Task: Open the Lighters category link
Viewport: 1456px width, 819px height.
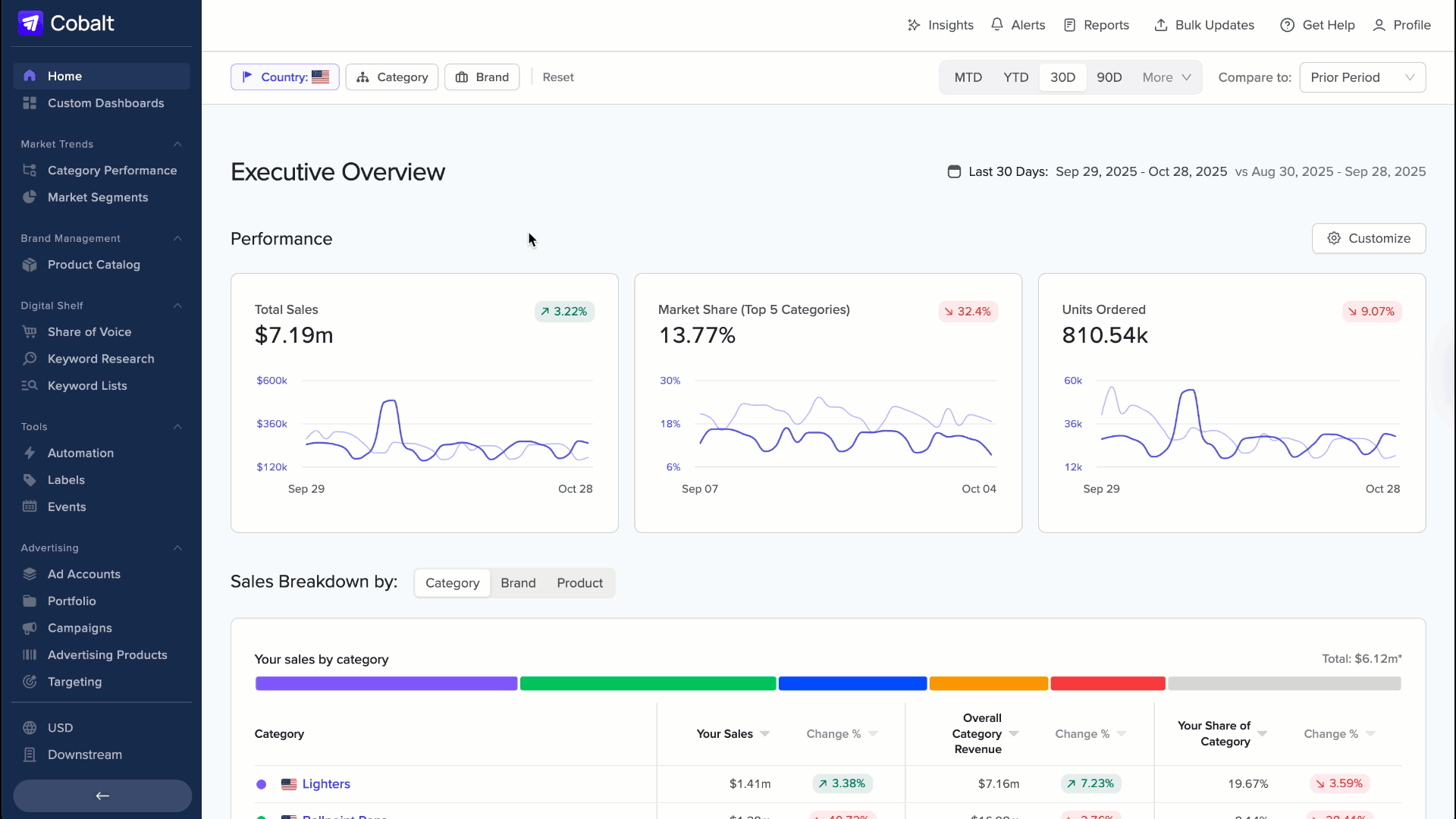Action: pos(326,784)
